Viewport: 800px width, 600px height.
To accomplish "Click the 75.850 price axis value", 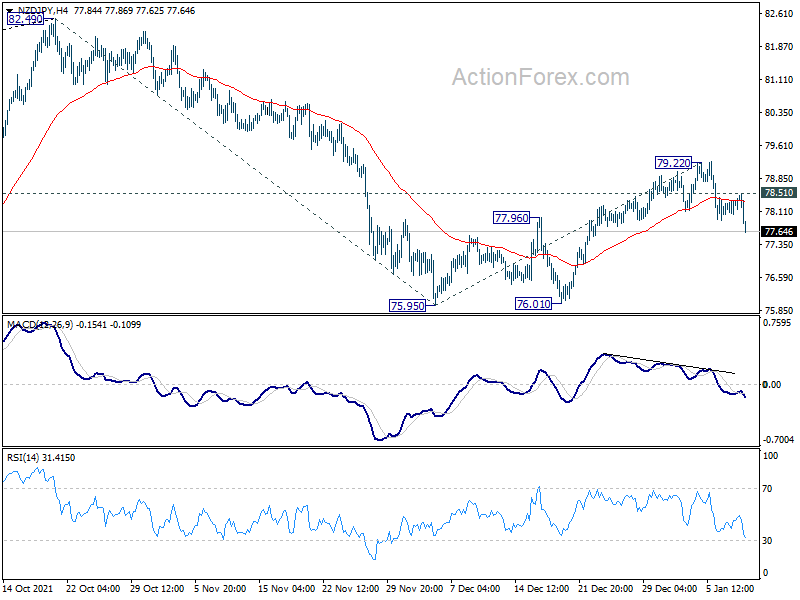I will pyautogui.click(x=779, y=310).
